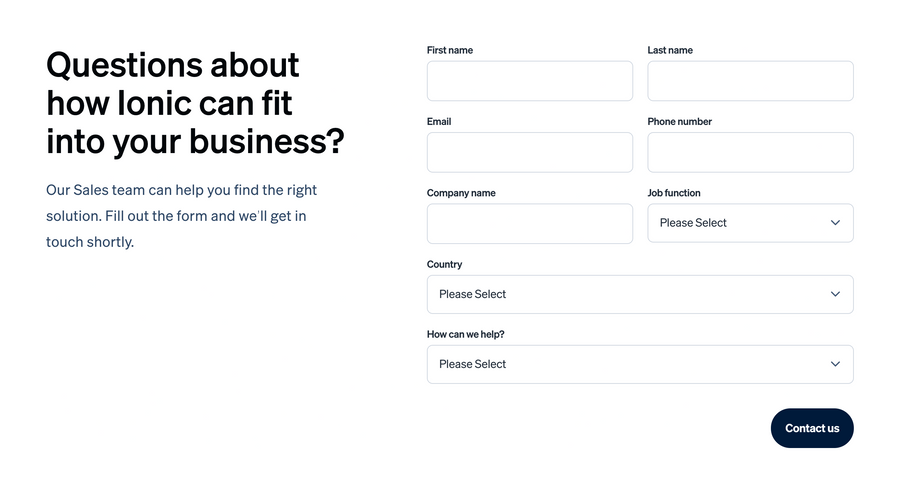
Task: Focus the First name input field
Action: click(529, 81)
